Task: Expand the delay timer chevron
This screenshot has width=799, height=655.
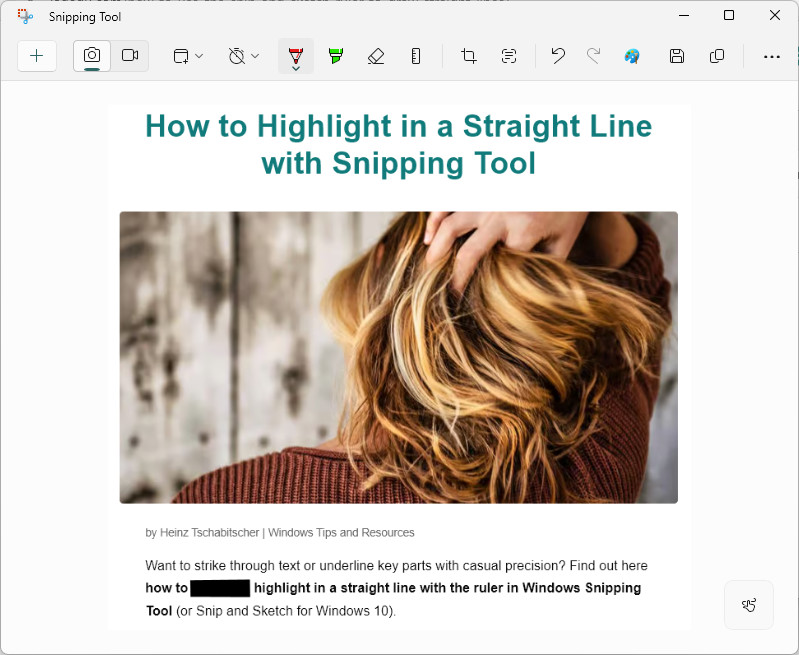Action: 255,56
